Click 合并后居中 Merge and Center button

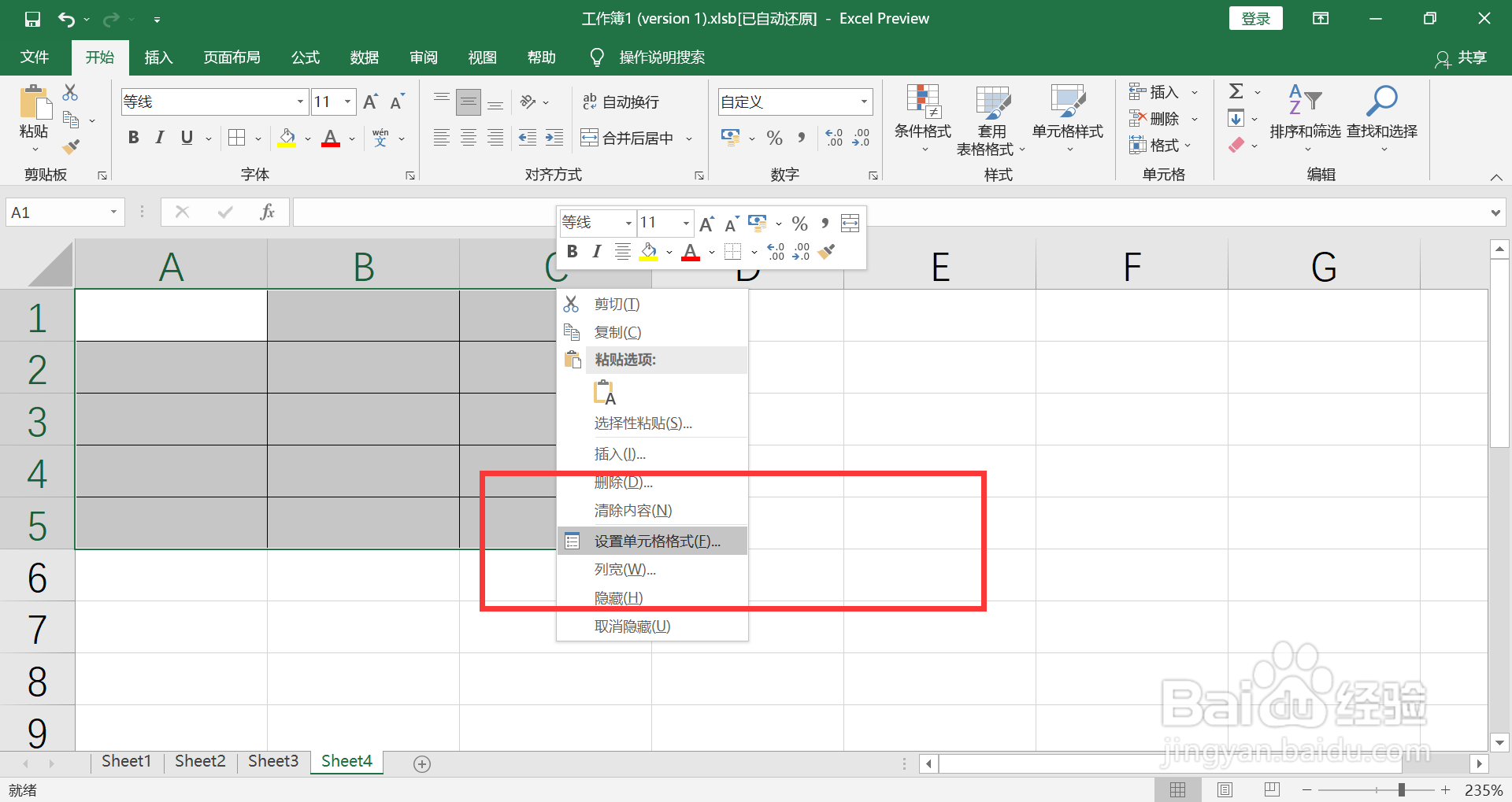click(x=628, y=139)
